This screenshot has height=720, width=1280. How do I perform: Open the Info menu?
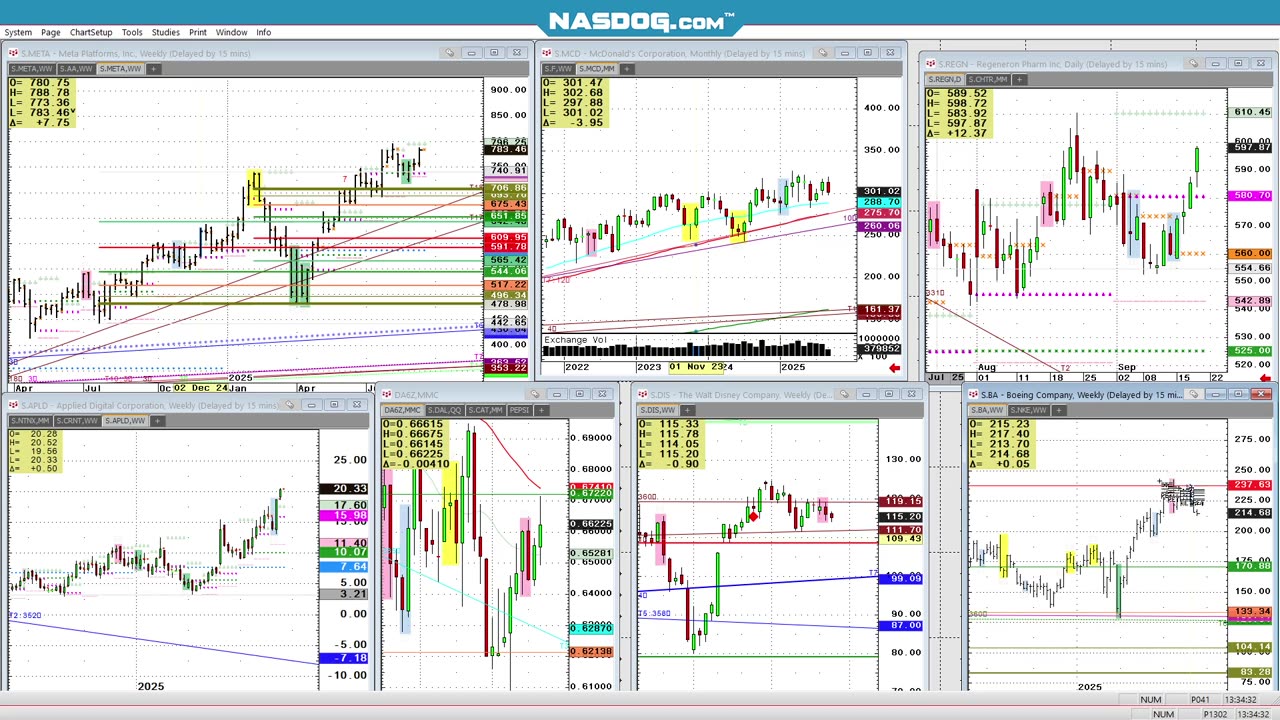[263, 32]
